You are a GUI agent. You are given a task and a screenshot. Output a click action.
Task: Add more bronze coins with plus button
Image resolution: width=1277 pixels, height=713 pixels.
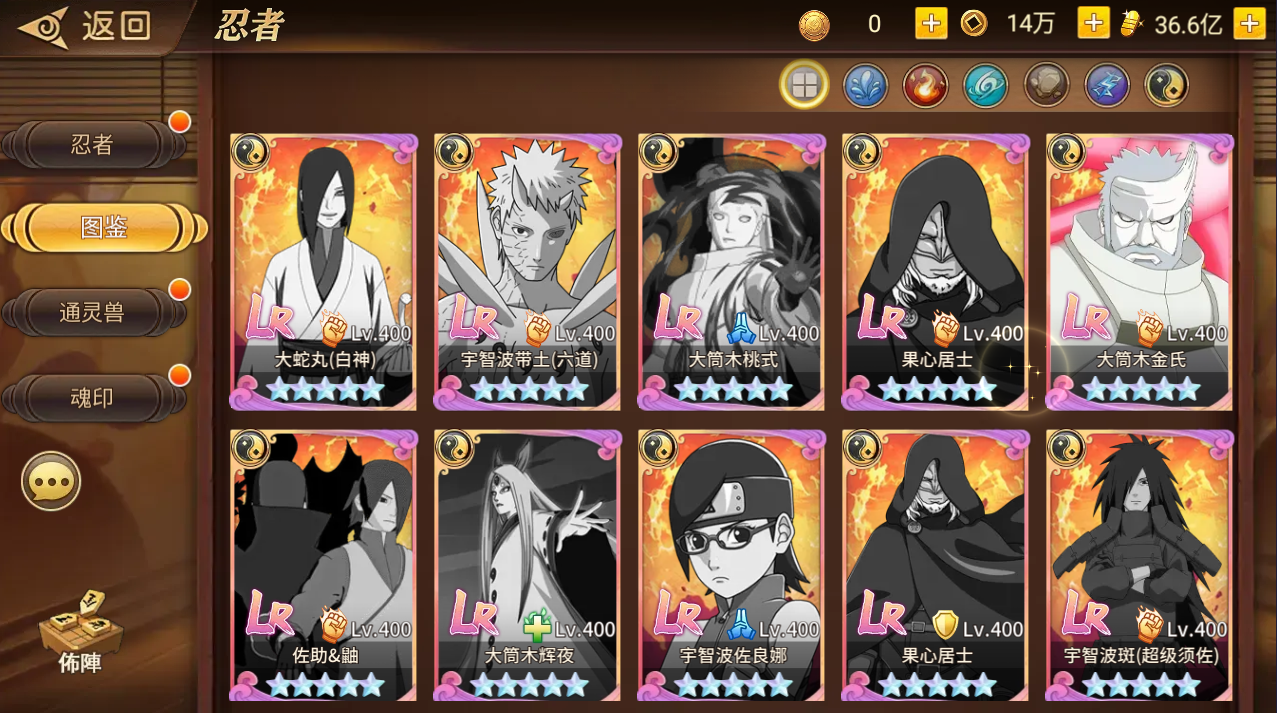click(x=931, y=23)
